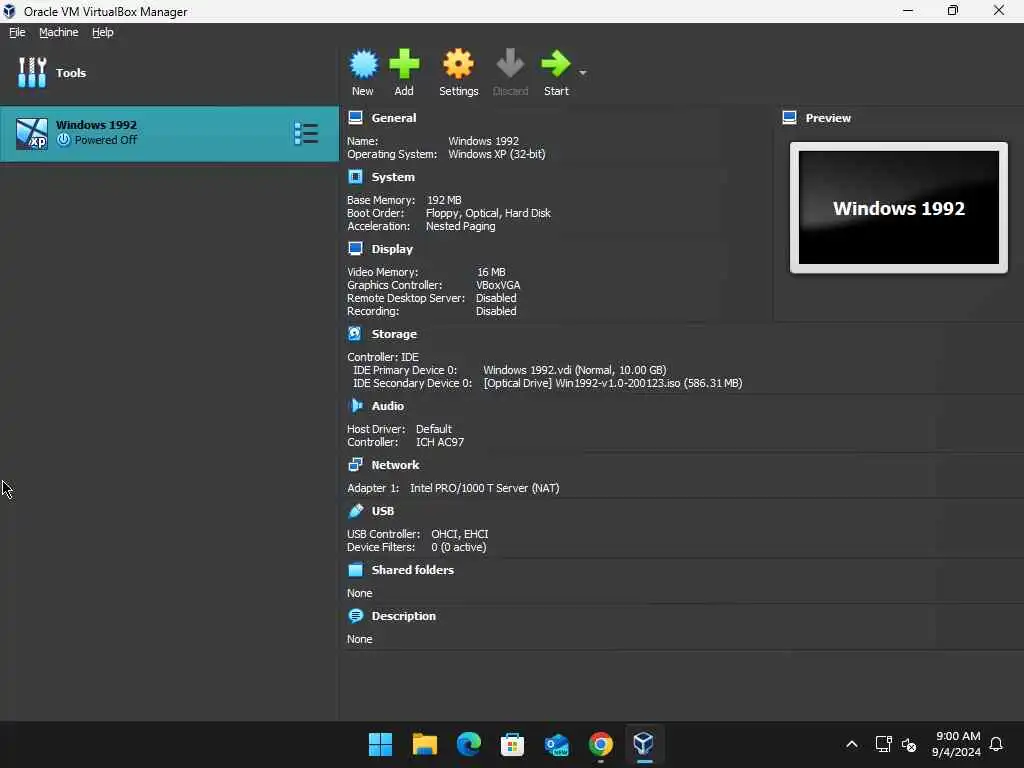The image size is (1024, 768).
Task: Open the notifications bell icon
Action: [996, 744]
